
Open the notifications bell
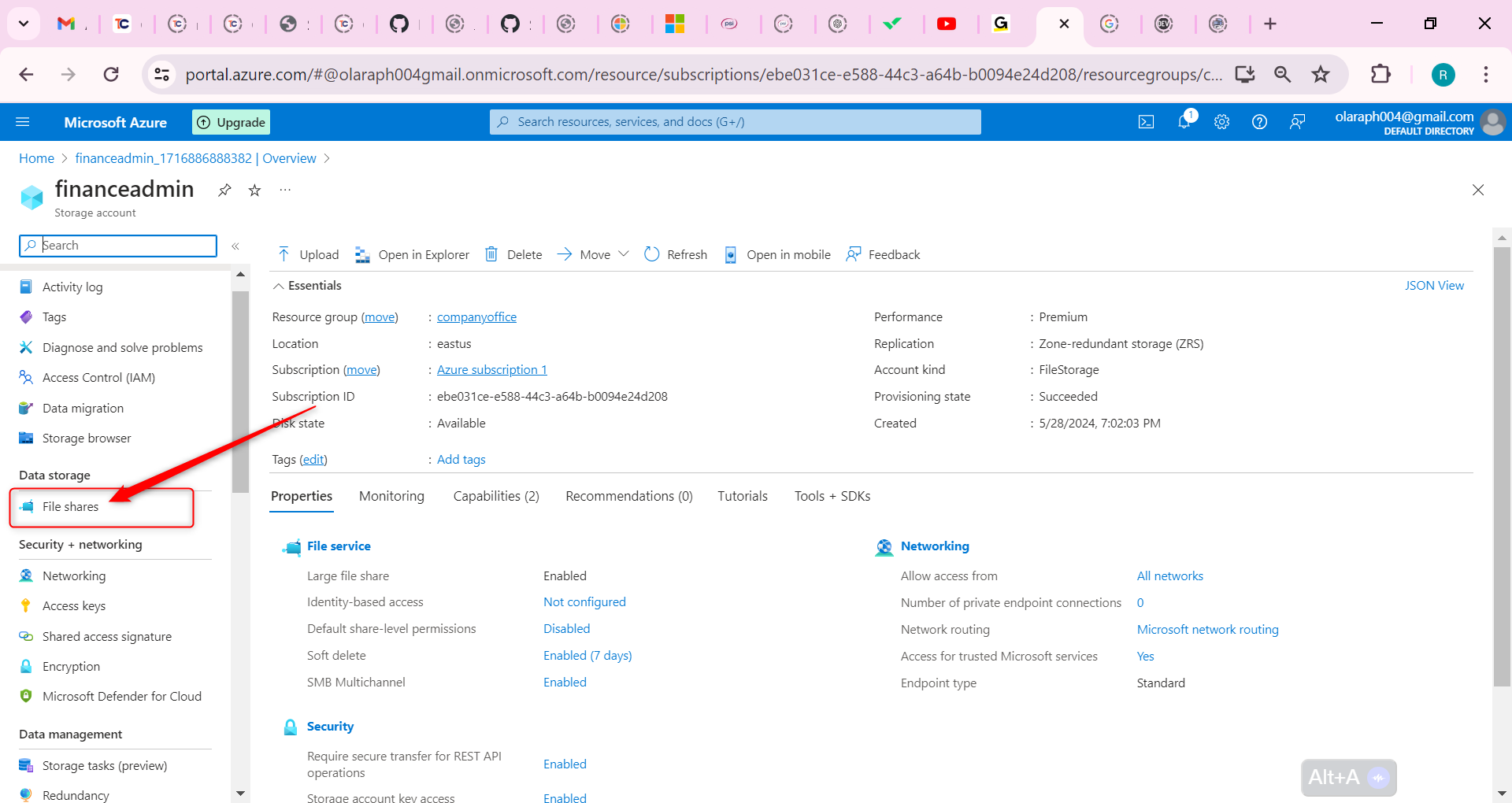pyautogui.click(x=1184, y=120)
